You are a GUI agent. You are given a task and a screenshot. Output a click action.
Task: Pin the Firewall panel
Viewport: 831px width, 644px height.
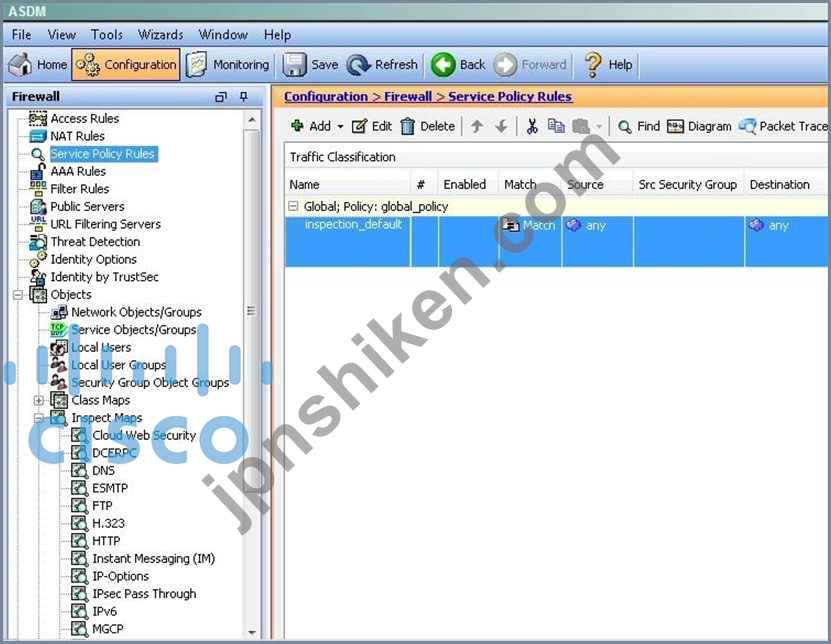click(243, 96)
